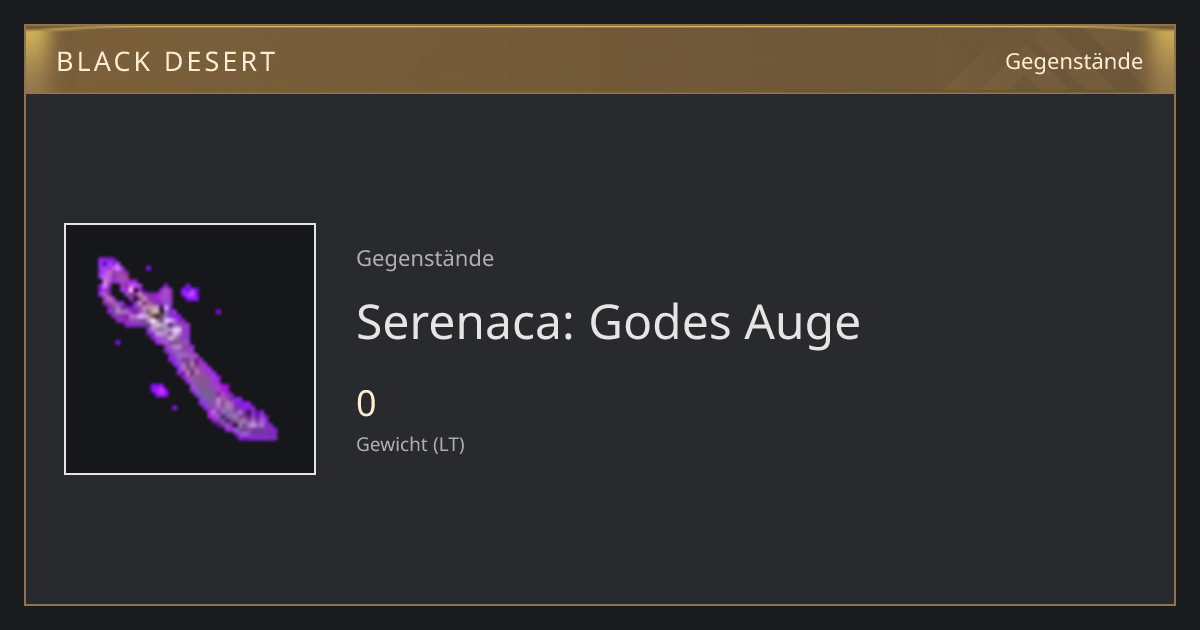This screenshot has height=630, width=1200.
Task: Select the Gegenstände label in the gold header
Action: point(1073,62)
